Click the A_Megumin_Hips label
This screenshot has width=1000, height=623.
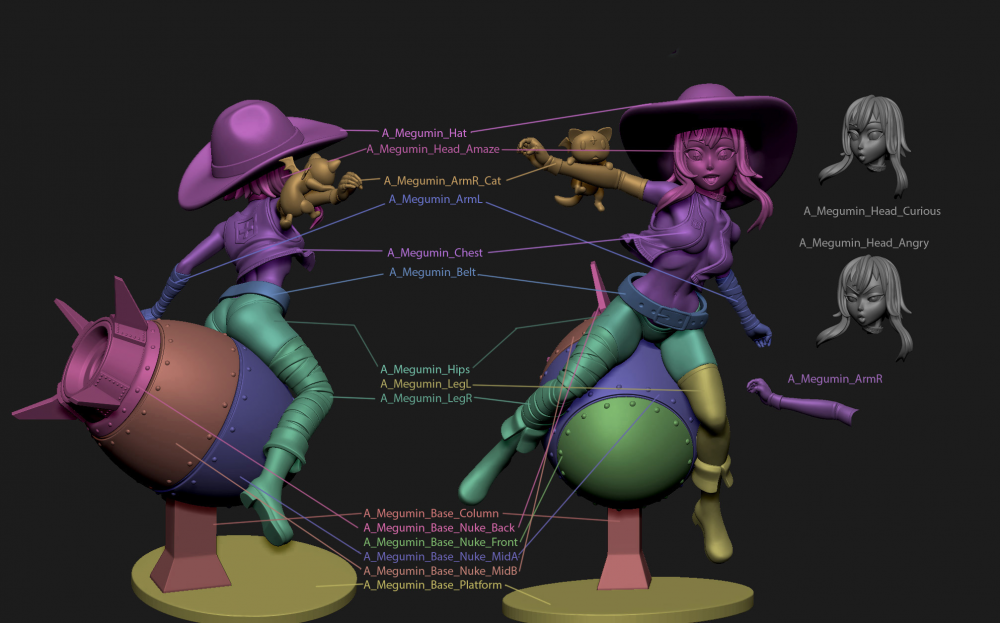(425, 369)
